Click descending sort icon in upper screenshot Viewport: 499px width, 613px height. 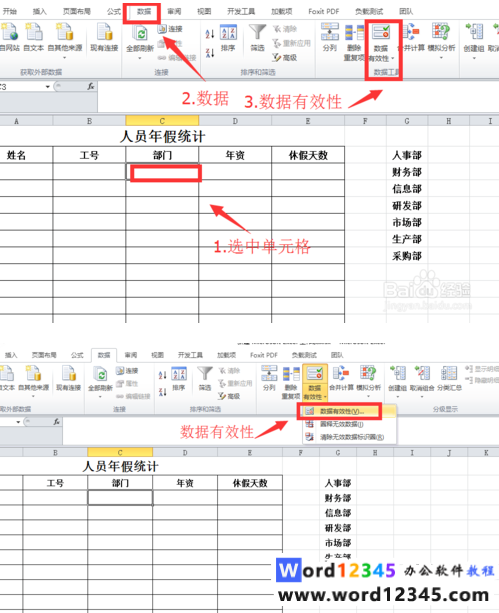point(210,52)
